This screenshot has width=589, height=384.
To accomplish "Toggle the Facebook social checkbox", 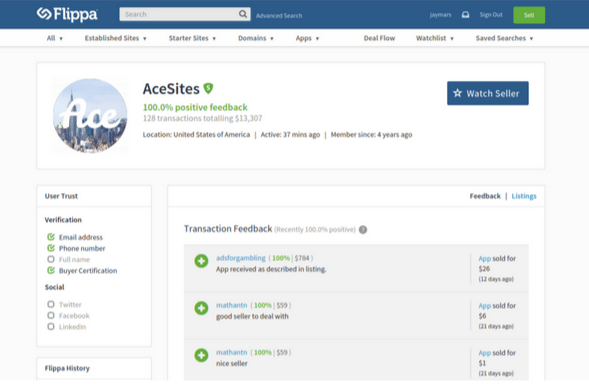I will point(51,315).
